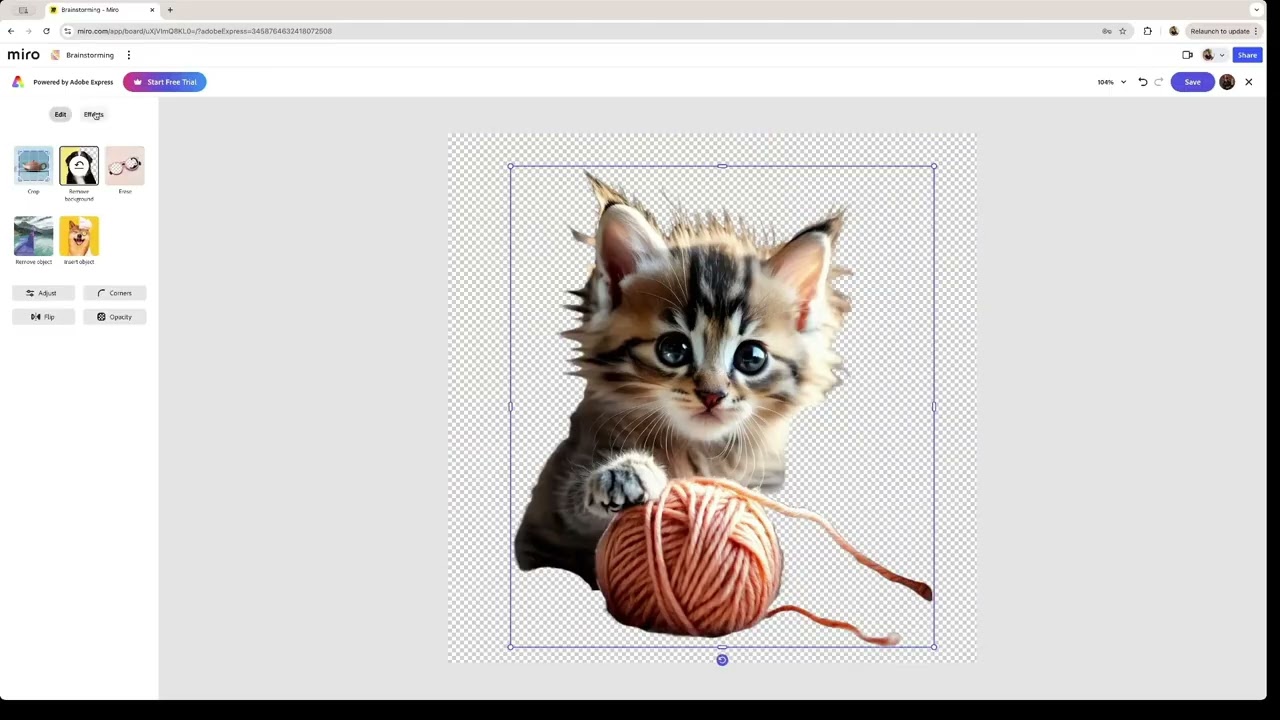This screenshot has width=1280, height=720.
Task: Click the Undo arrow icon
Action: pyautogui.click(x=1143, y=82)
